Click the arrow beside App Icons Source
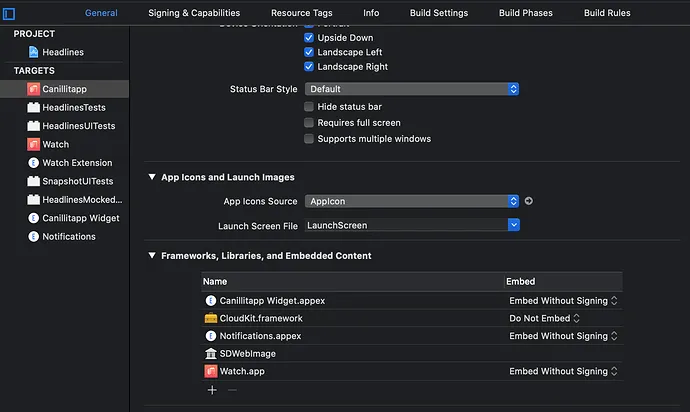This screenshot has width=690, height=412. 529,201
